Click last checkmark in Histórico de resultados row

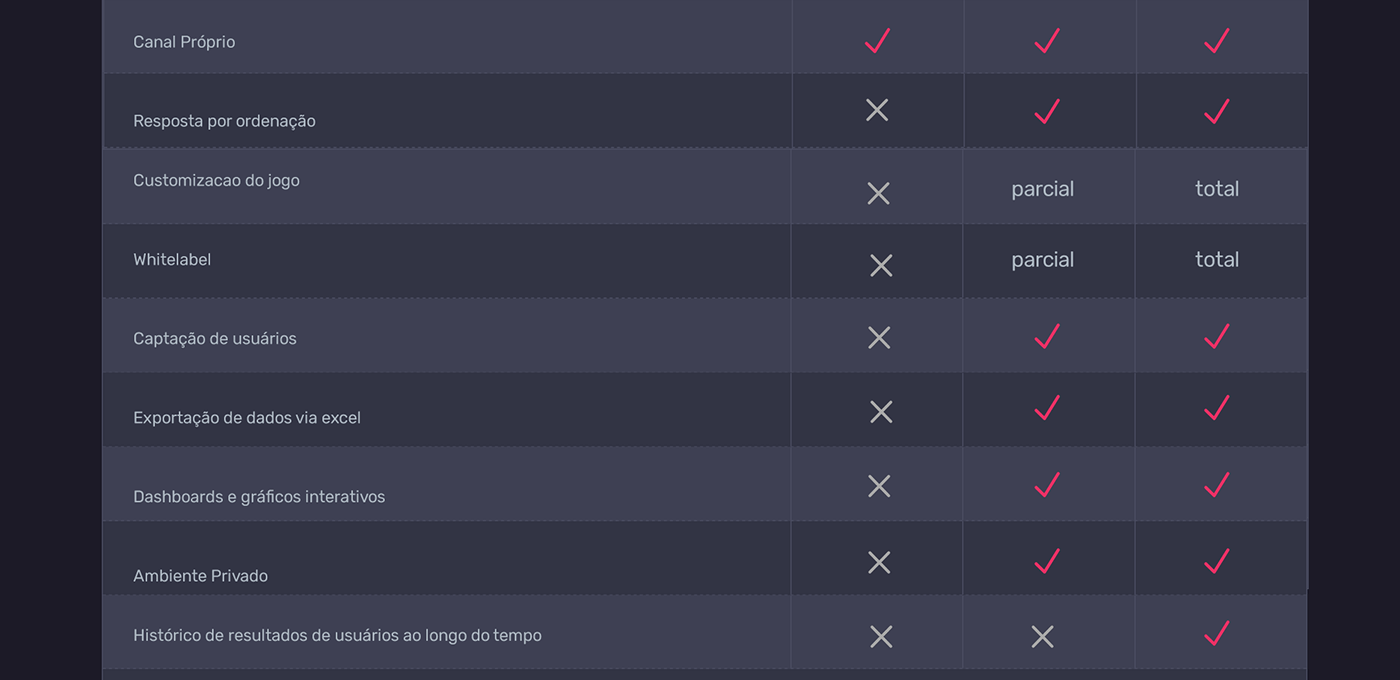[x=1217, y=634]
